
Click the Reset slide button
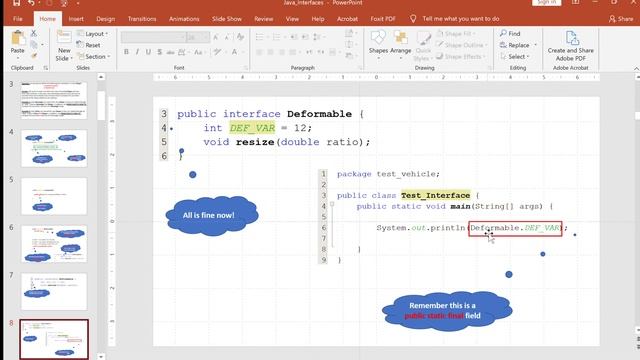[x=89, y=45]
